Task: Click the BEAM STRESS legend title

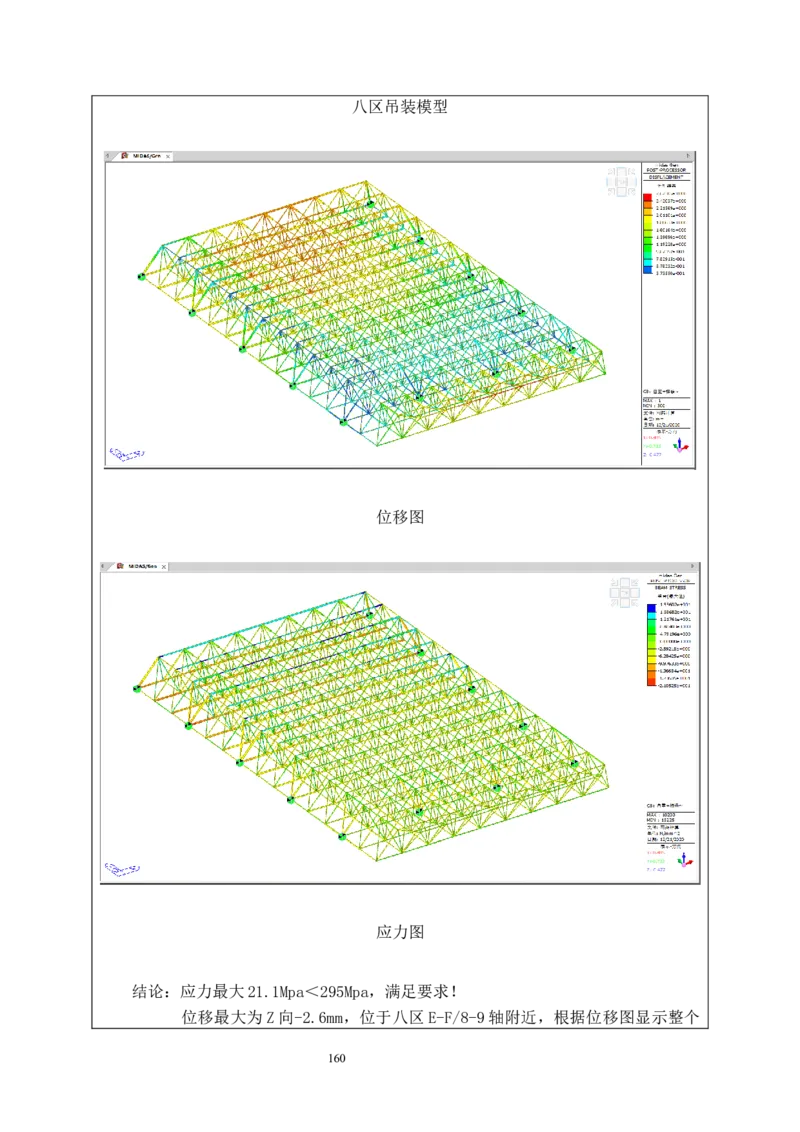Action: (x=667, y=589)
